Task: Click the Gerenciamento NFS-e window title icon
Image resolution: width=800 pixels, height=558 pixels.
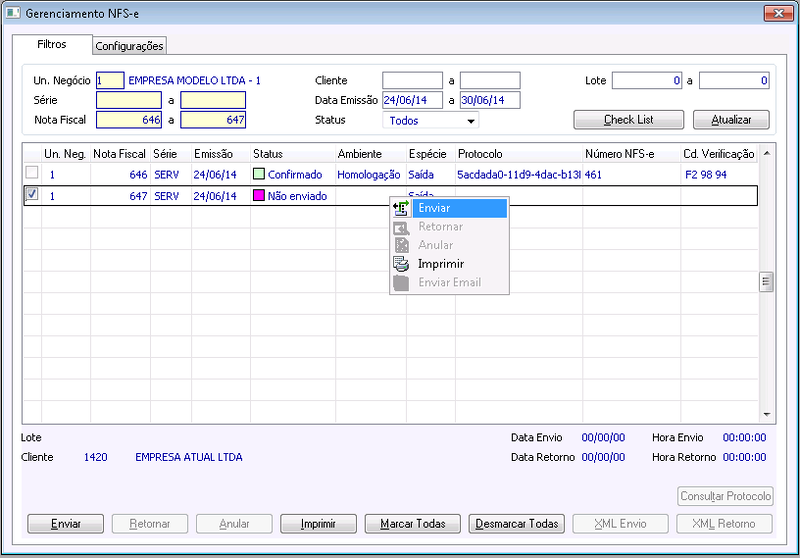Action: (x=13, y=13)
